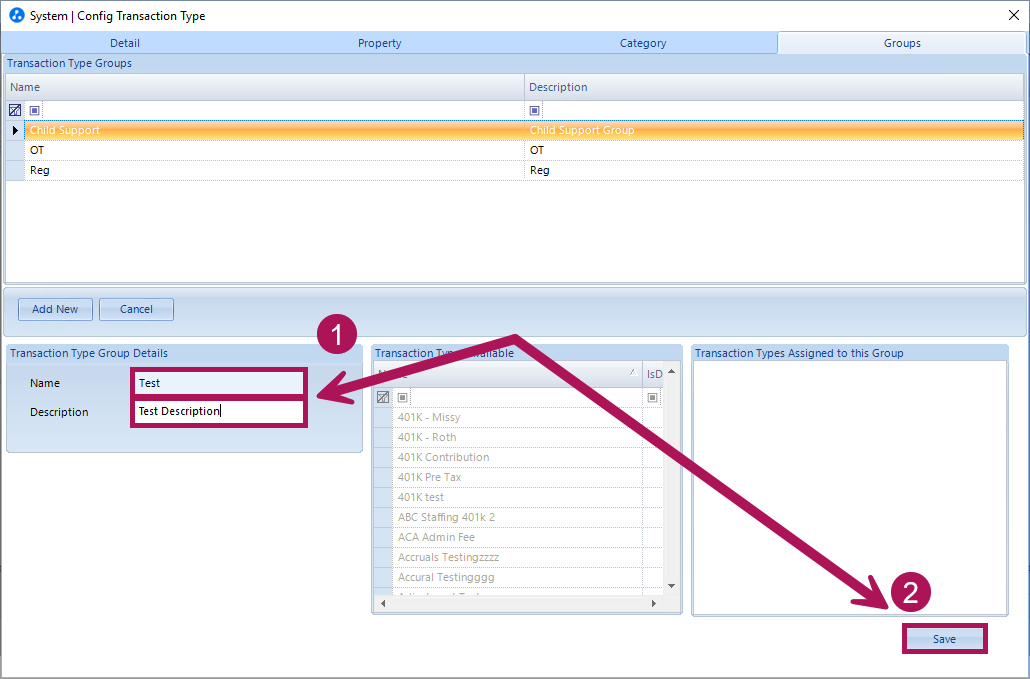Viewport: 1030px width, 679px height.
Task: Select Accruals Testingzzzz row
Action: (518, 558)
